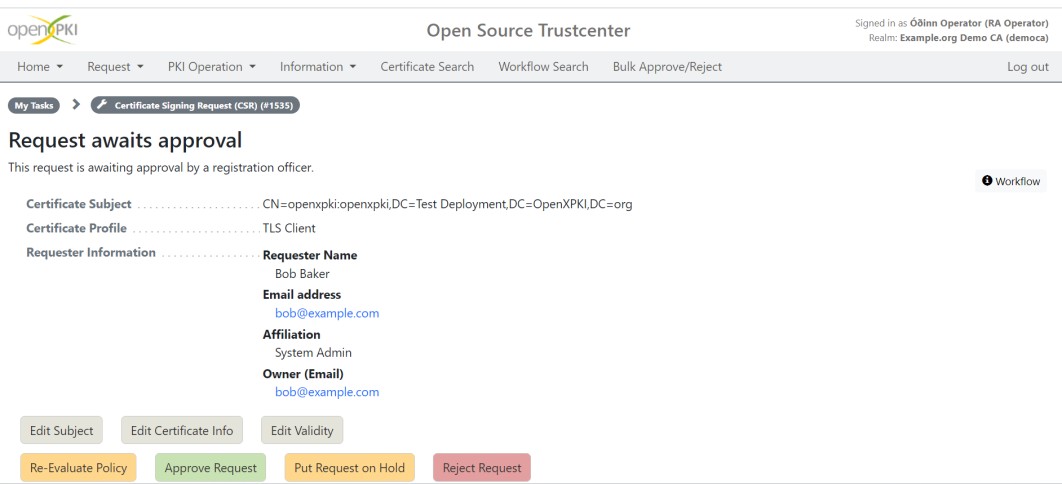Open Workflow Search page
1062x484 pixels.
543,66
